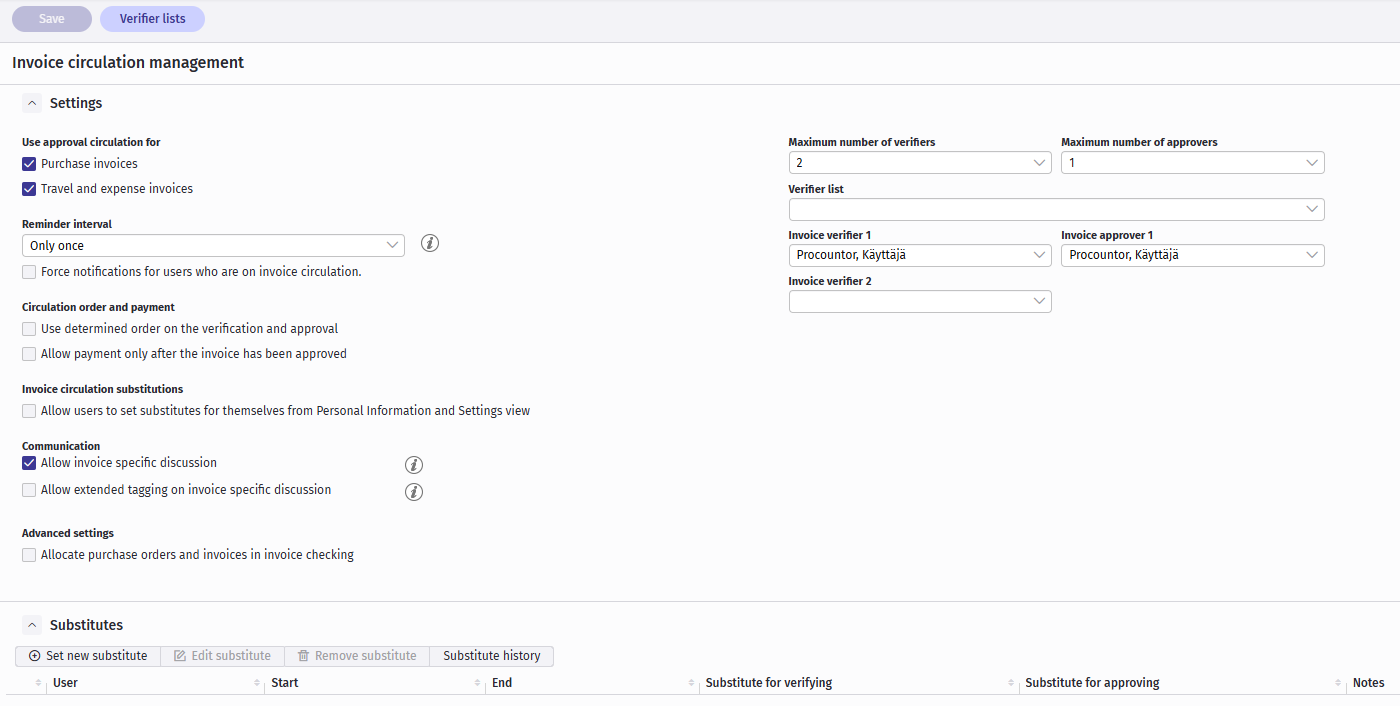Toggle Force notifications for users checkbox

(30, 272)
